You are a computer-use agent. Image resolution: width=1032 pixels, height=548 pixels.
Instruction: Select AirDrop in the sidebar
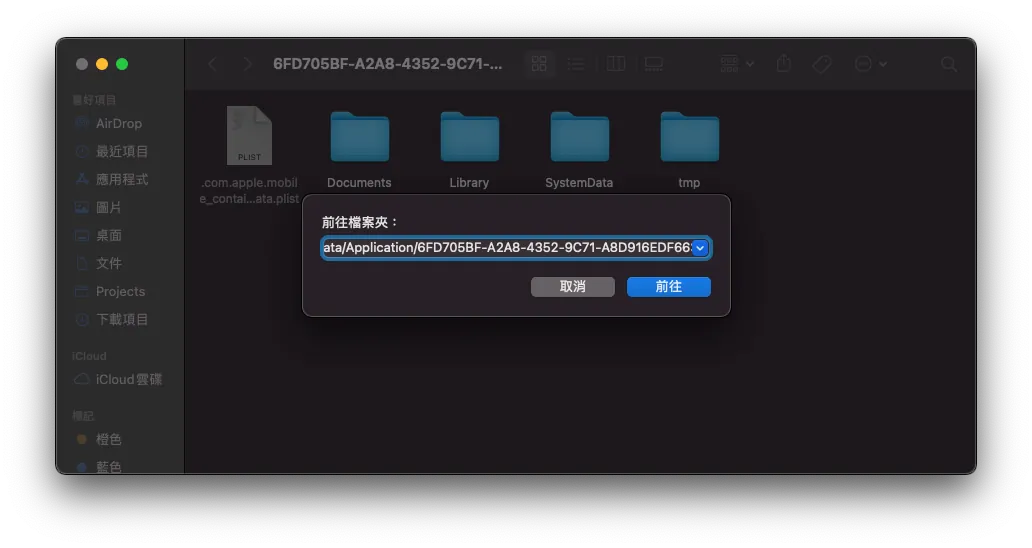coord(118,123)
